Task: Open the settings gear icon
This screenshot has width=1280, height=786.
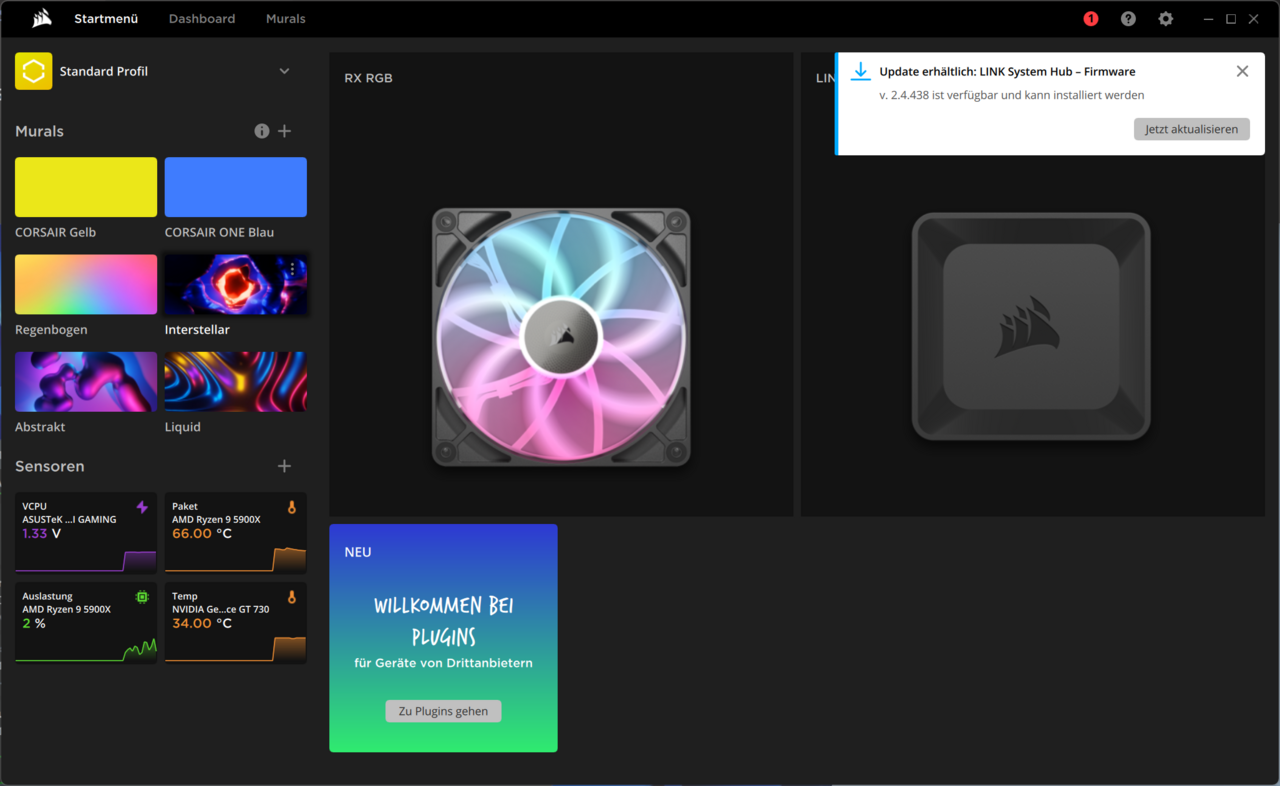Action: pos(1165,19)
